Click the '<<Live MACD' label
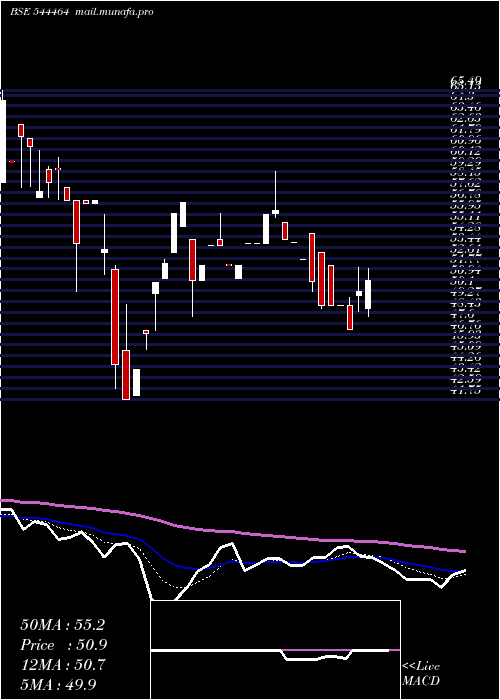 click(x=421, y=674)
